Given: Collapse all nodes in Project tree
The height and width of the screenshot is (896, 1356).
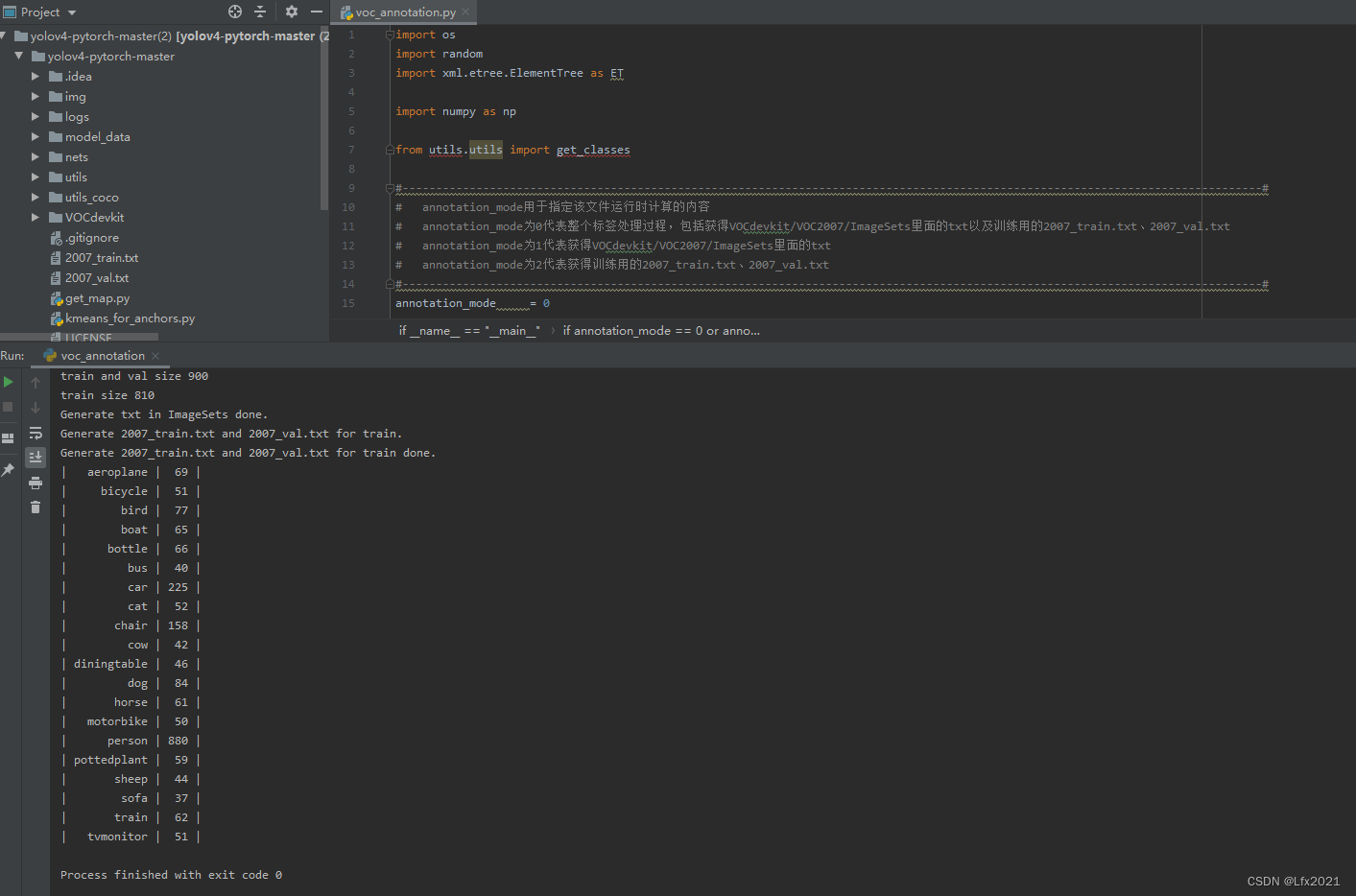Looking at the screenshot, I should (x=259, y=12).
